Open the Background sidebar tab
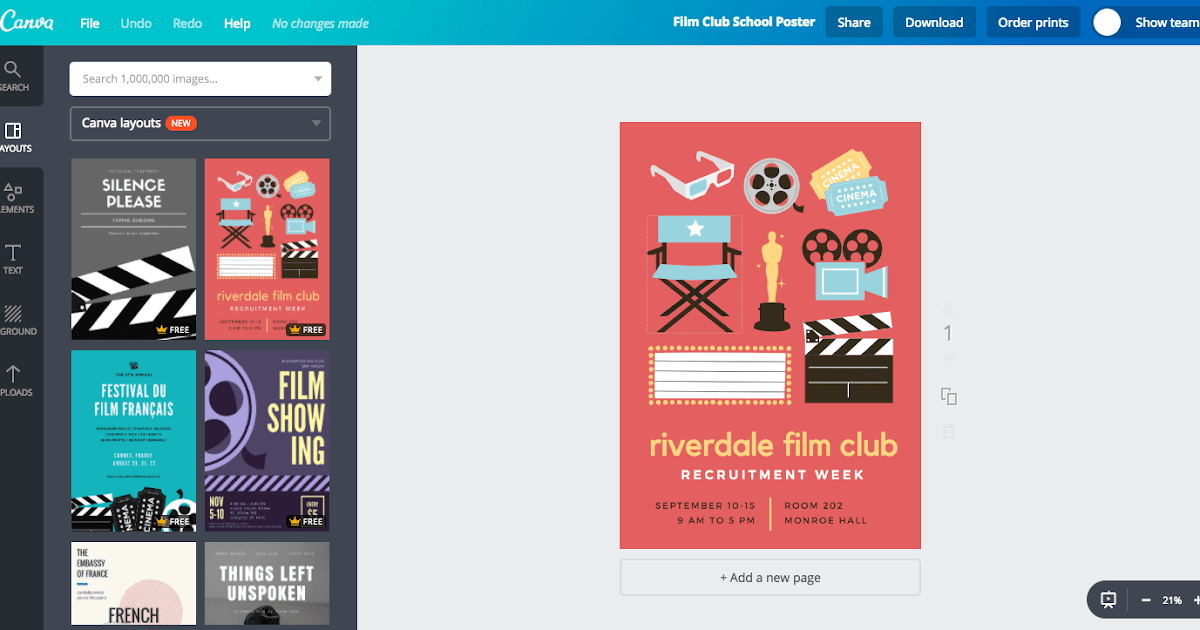Viewport: 1200px width, 630px height. (17, 320)
